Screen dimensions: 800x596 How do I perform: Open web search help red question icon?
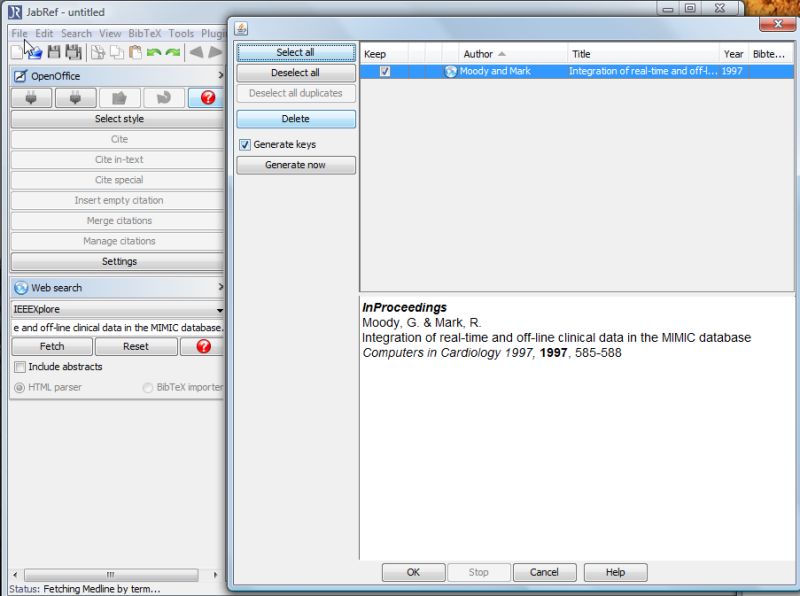coord(204,346)
